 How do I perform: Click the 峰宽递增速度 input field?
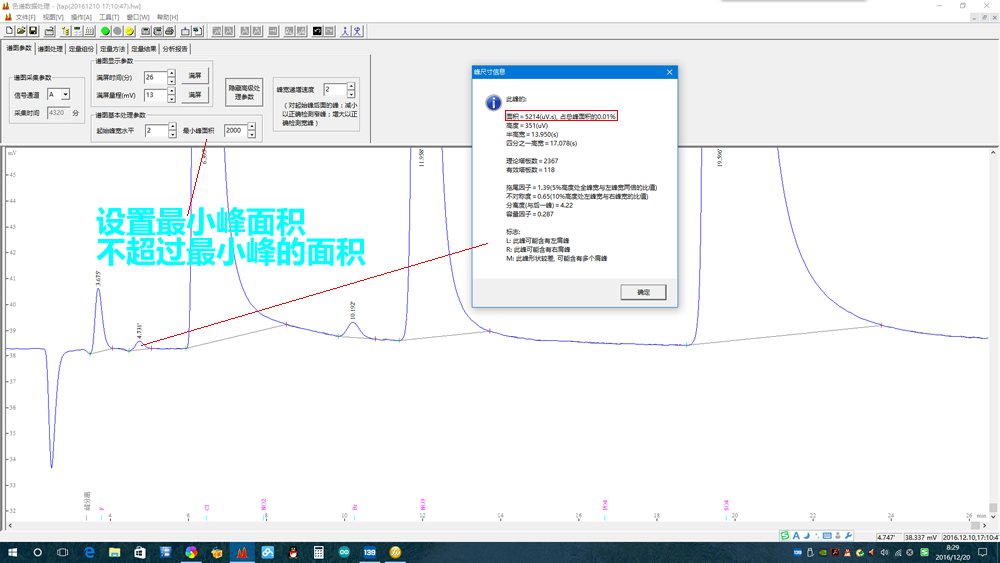[x=335, y=89]
